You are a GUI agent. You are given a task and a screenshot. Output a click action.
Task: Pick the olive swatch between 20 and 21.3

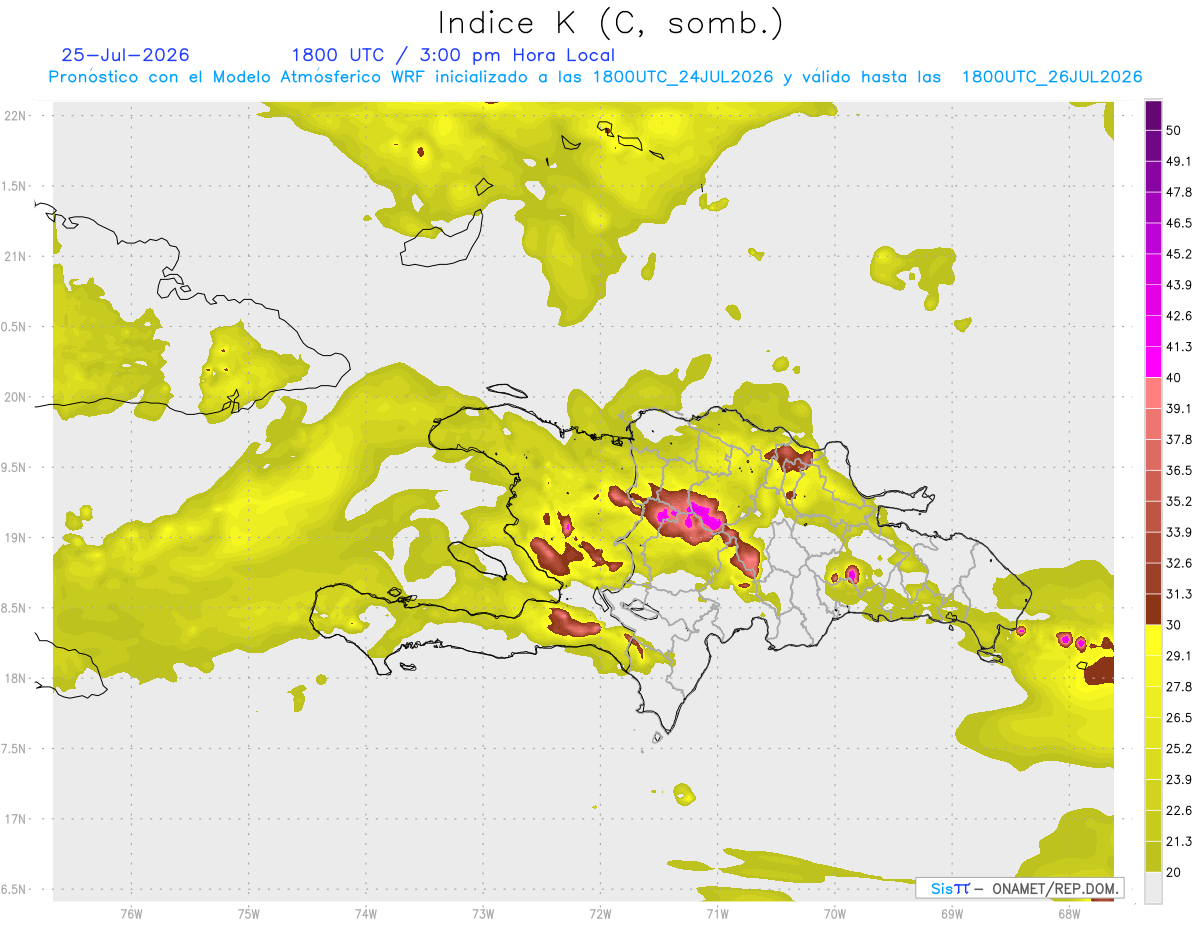point(1153,856)
